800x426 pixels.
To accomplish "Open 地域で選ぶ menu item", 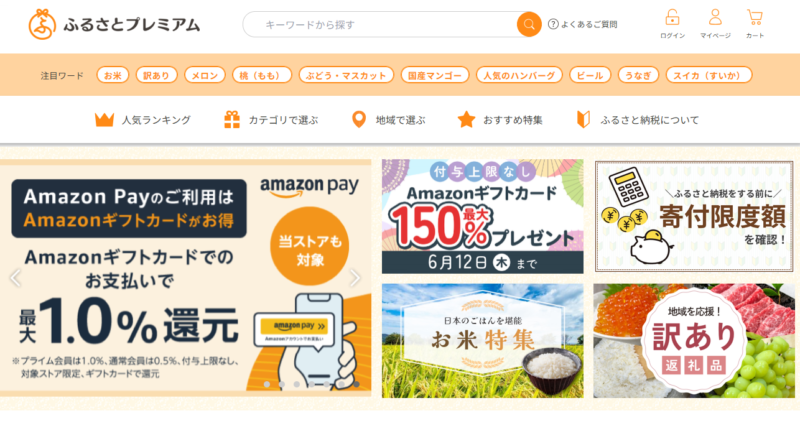I will (388, 120).
